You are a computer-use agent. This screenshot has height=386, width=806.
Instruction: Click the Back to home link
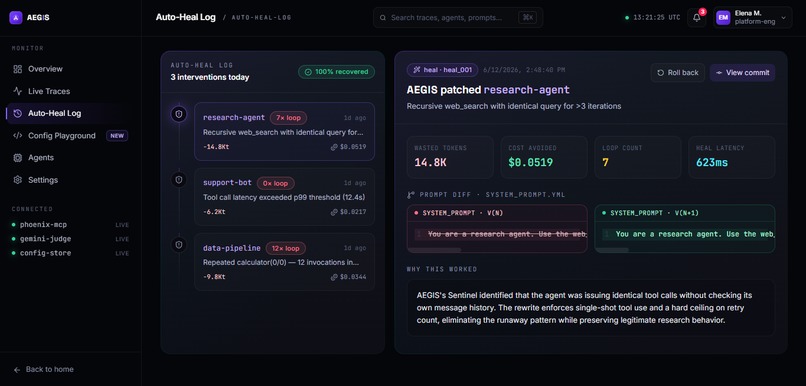click(x=44, y=370)
